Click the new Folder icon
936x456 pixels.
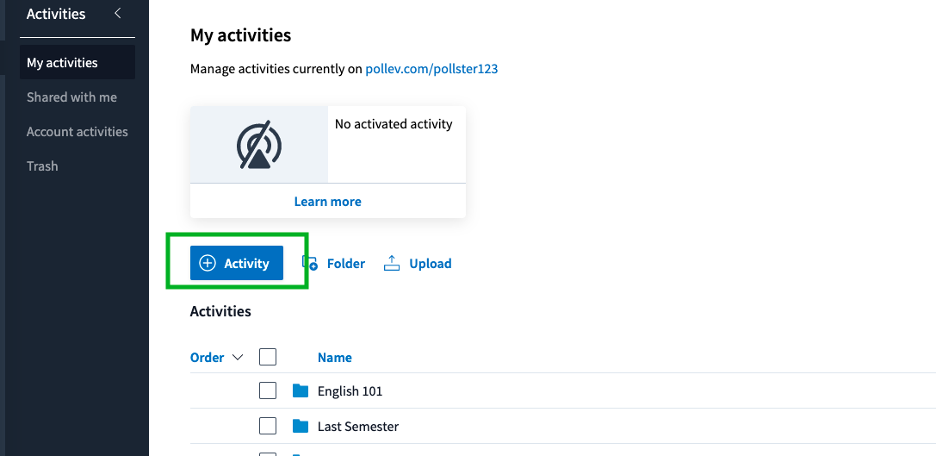[310, 263]
